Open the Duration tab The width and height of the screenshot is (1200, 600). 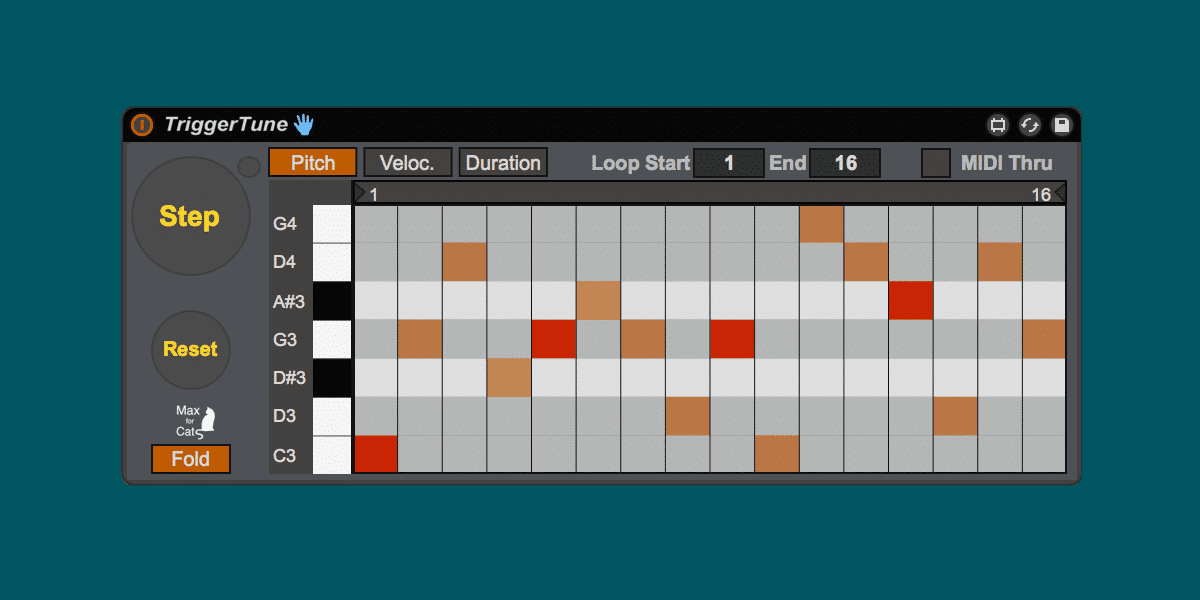pyautogui.click(x=503, y=163)
